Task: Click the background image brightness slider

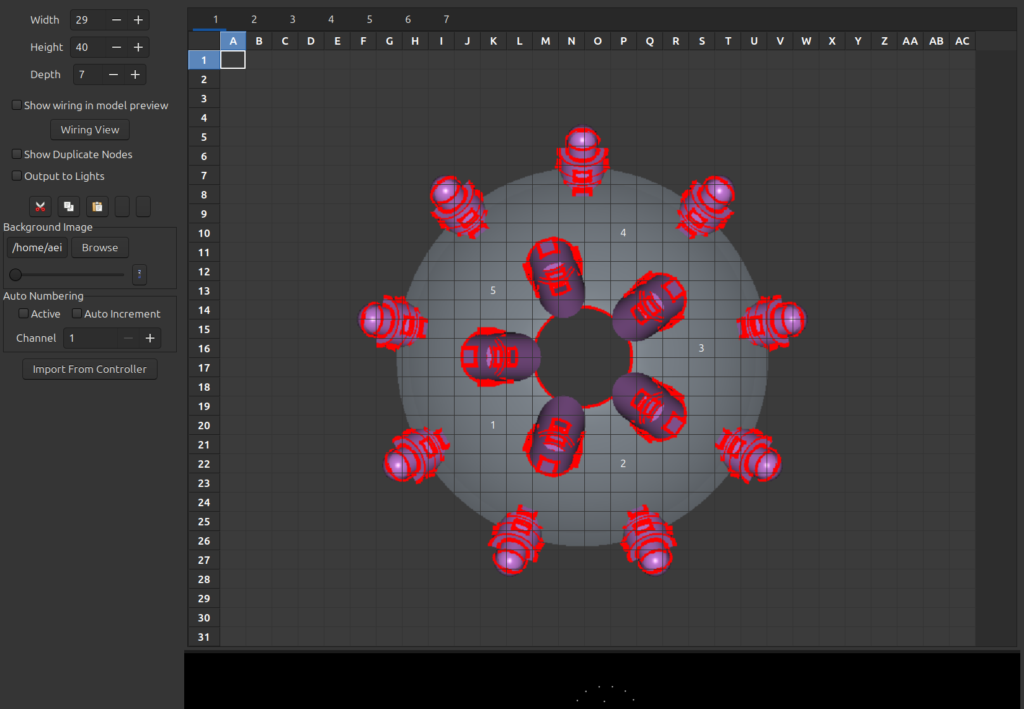Action: (68, 274)
